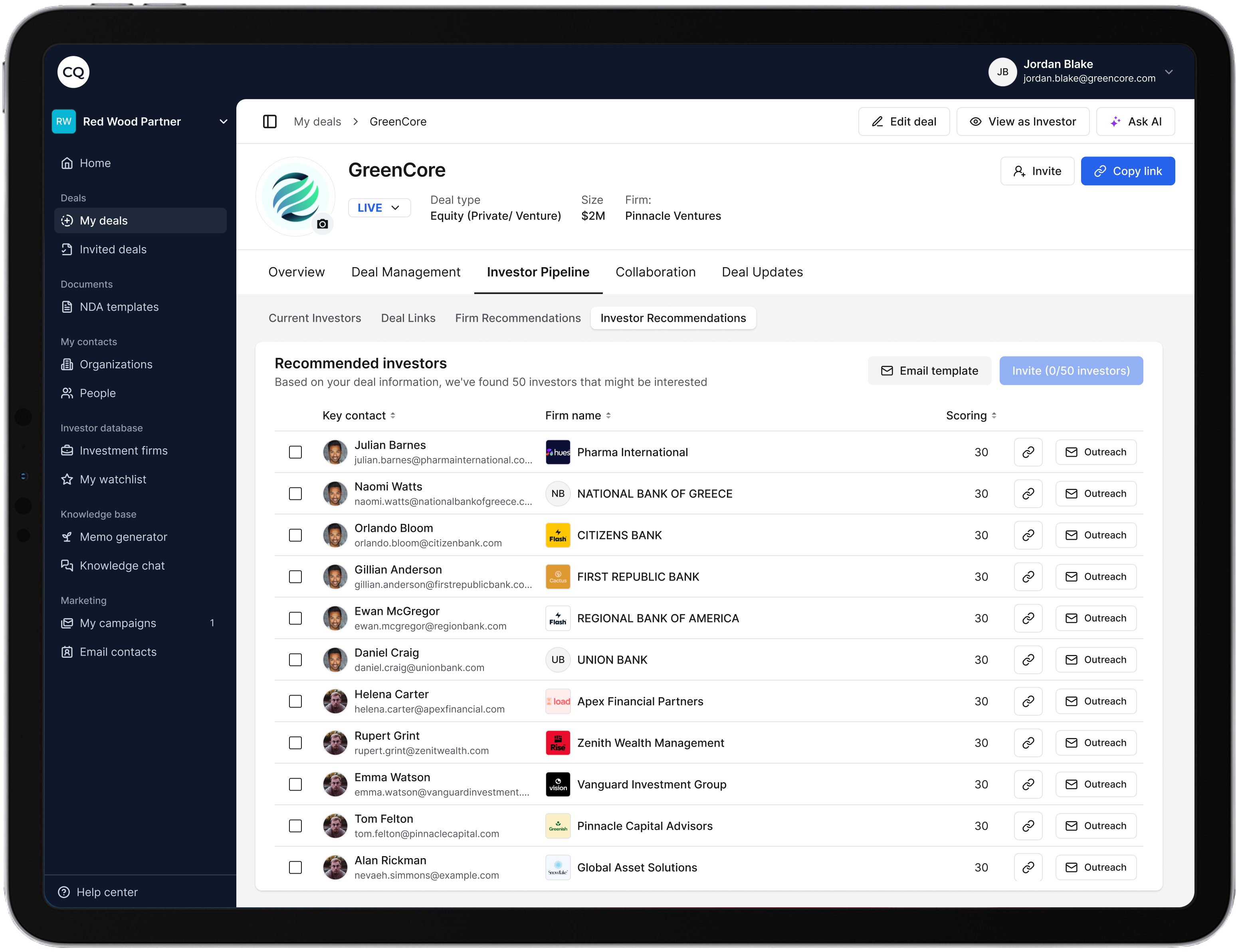1236x952 pixels.
Task: Check the checkbox next to Alan Rickman
Action: (295, 867)
